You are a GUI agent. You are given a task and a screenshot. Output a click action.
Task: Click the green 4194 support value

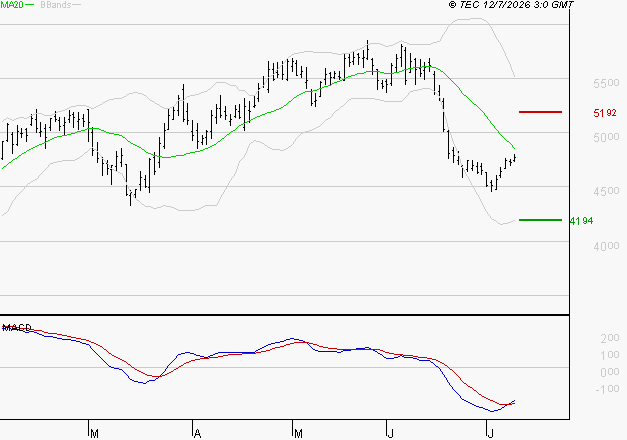pos(581,221)
